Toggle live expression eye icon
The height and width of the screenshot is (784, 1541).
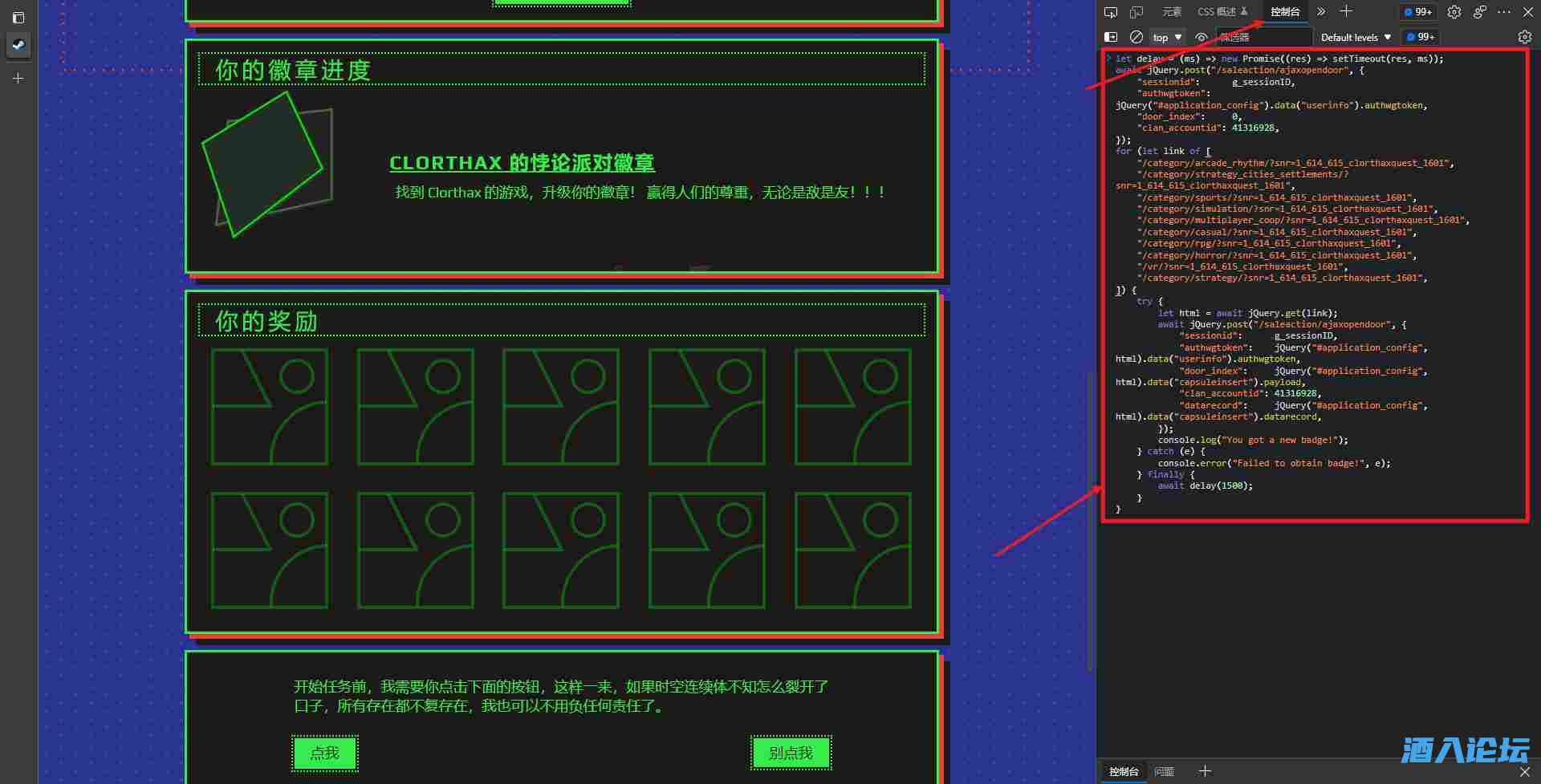point(1201,37)
